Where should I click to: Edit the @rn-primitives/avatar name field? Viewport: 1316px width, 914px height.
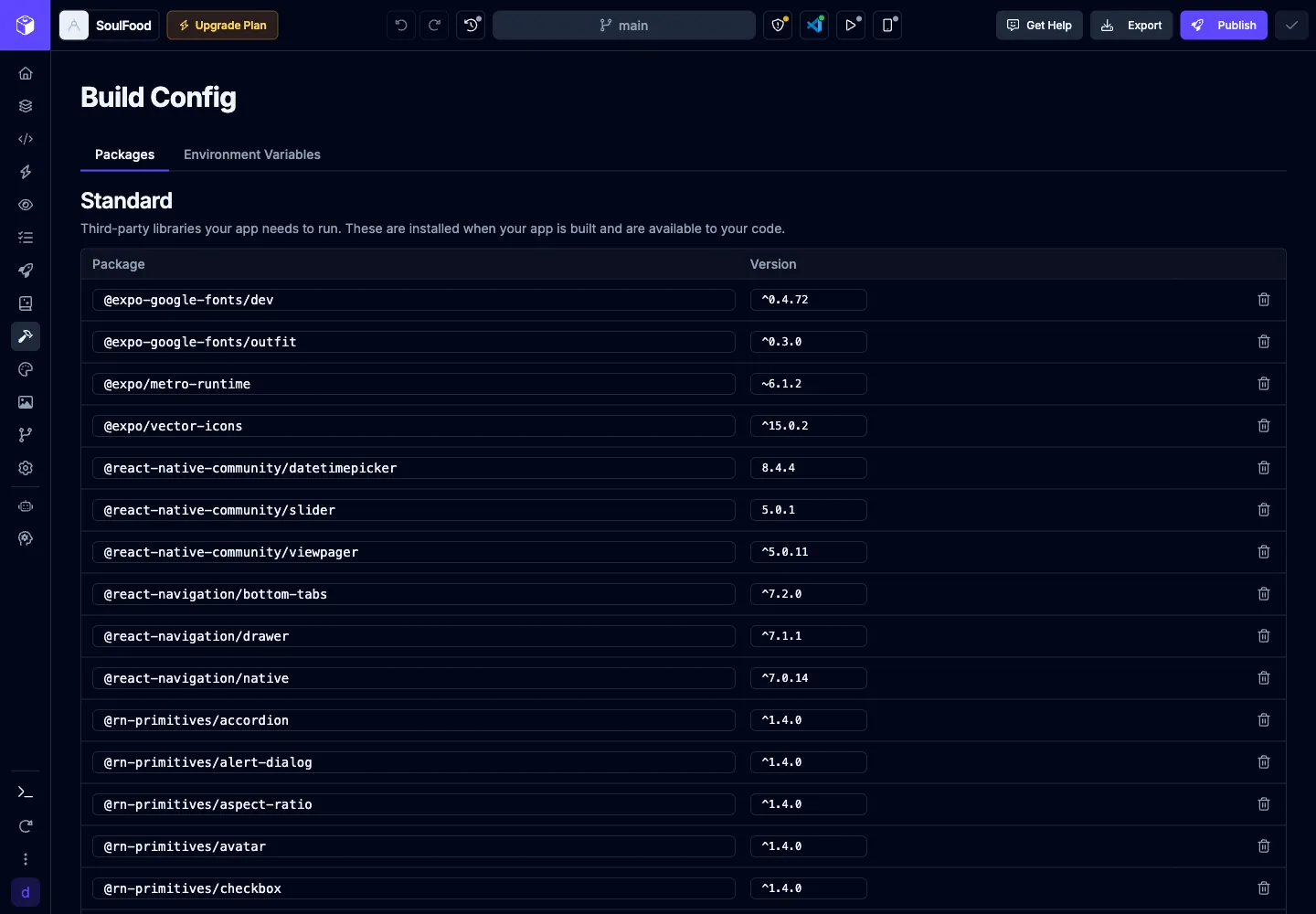pyautogui.click(x=414, y=846)
